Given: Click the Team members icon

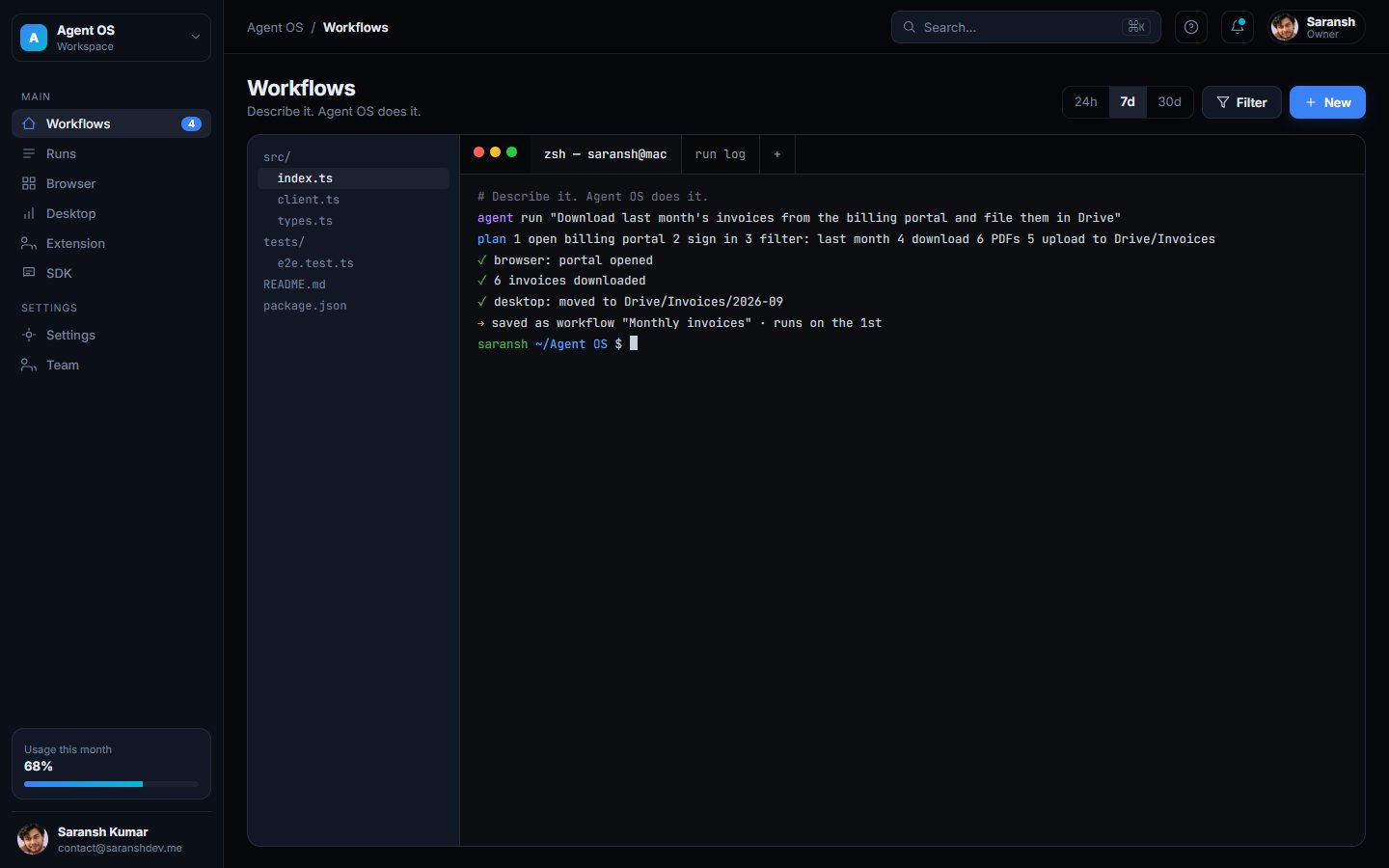Looking at the screenshot, I should click(x=29, y=365).
